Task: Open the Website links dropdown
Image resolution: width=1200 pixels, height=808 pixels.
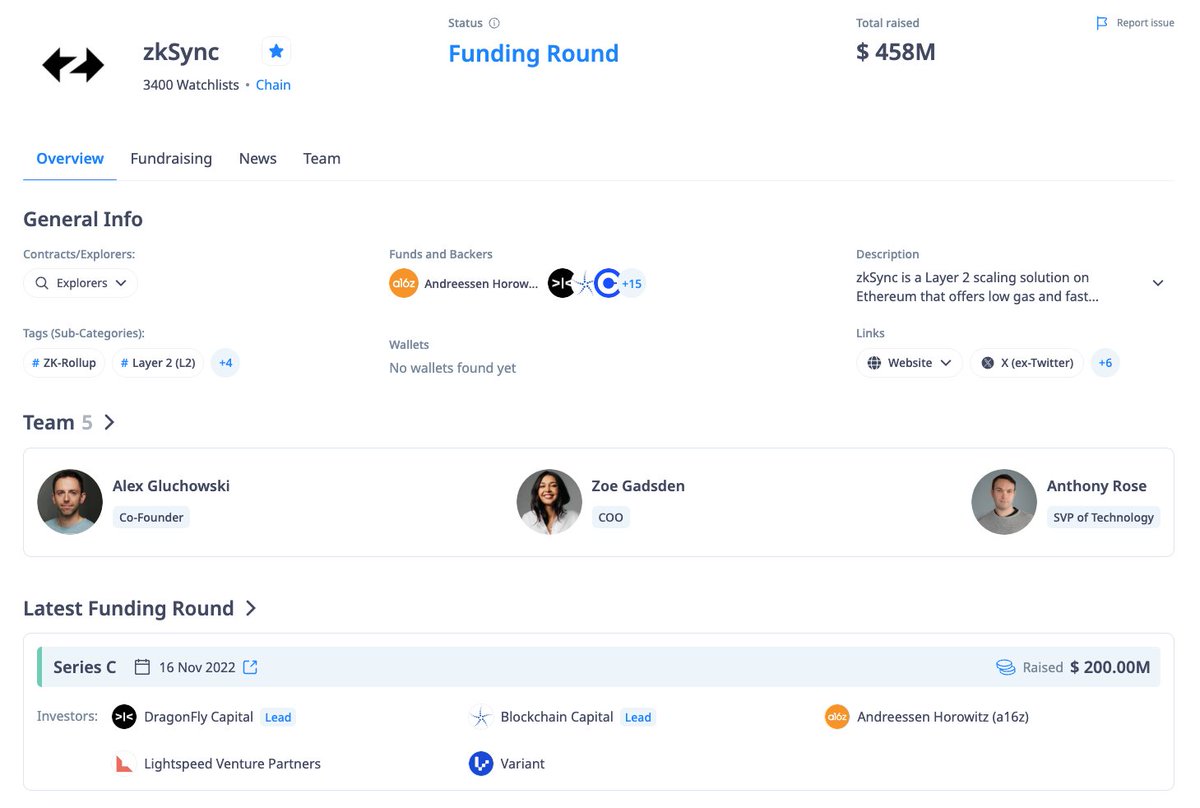Action: click(910, 363)
